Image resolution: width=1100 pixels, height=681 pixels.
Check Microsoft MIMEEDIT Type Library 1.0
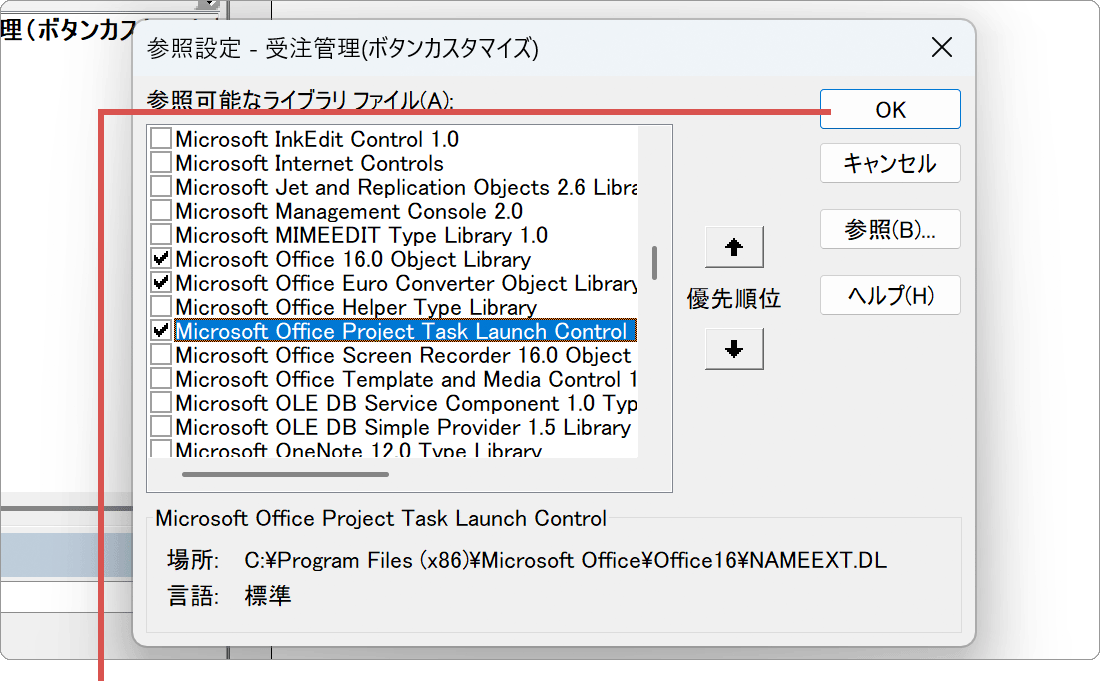[160, 235]
